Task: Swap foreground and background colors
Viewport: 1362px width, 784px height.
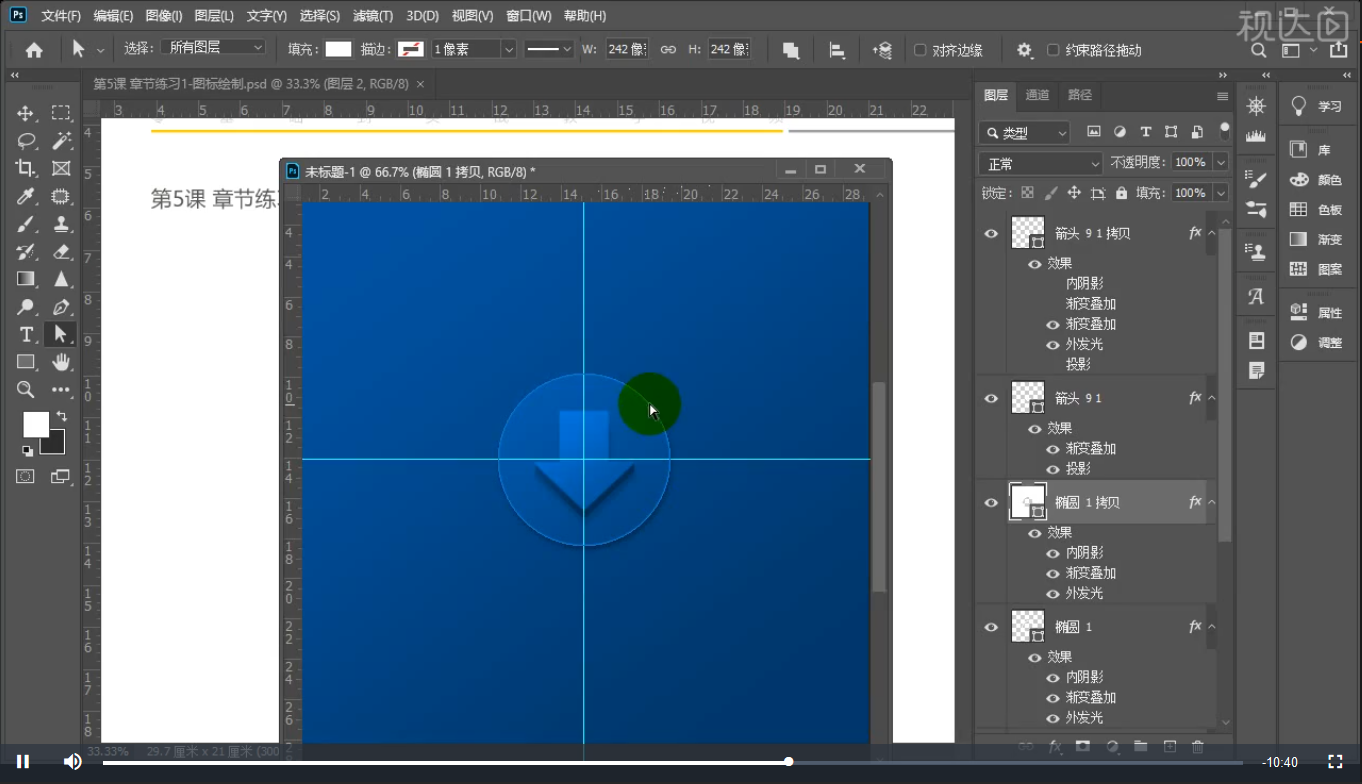Action: click(x=62, y=416)
